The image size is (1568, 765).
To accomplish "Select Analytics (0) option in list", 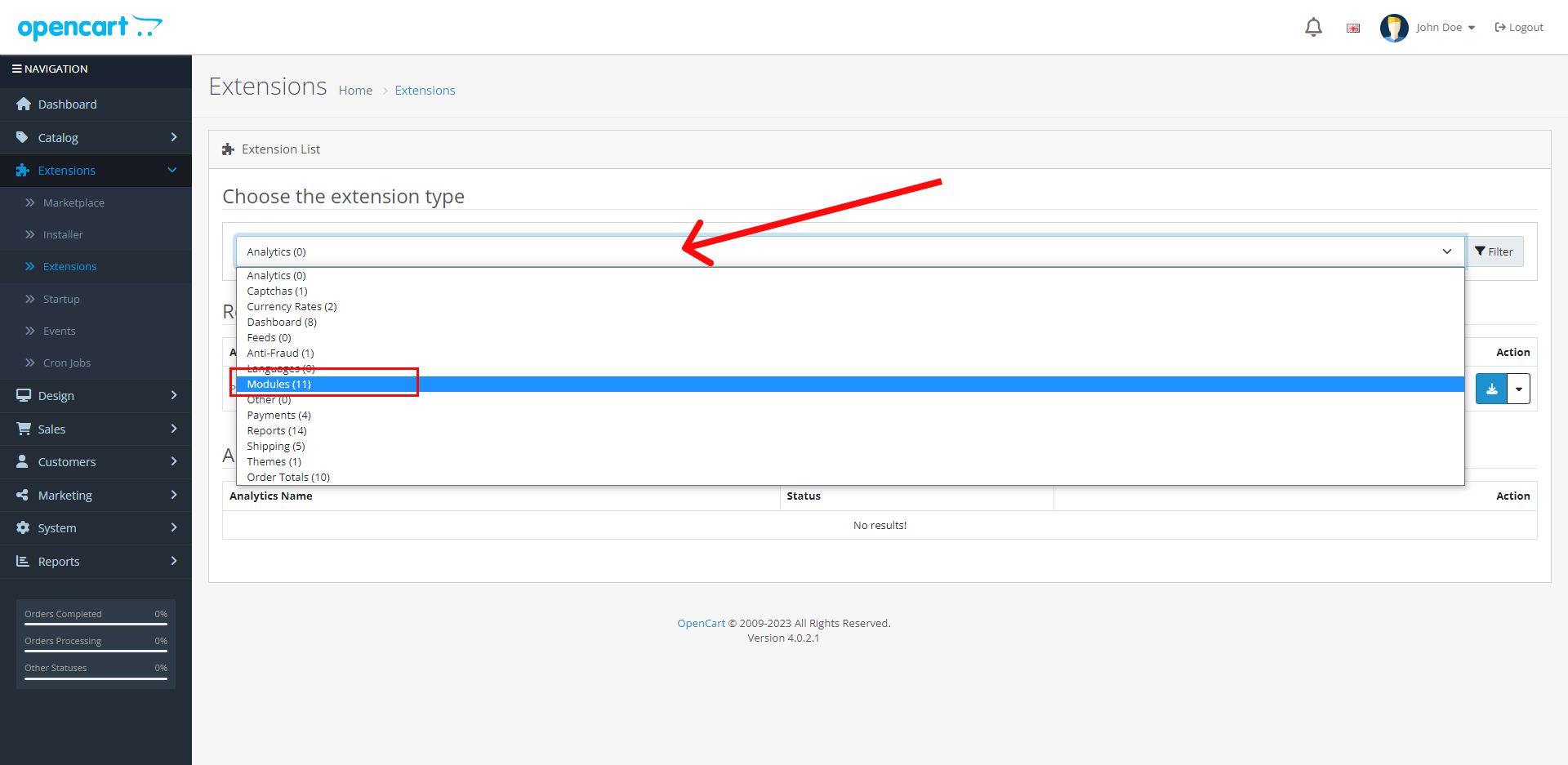I will tap(850, 275).
